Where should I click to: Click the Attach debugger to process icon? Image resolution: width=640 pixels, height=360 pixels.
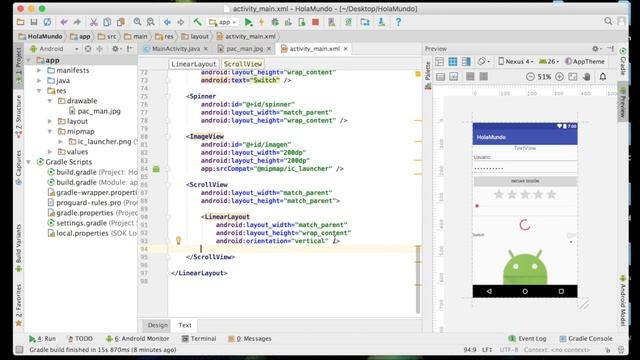tap(302, 22)
